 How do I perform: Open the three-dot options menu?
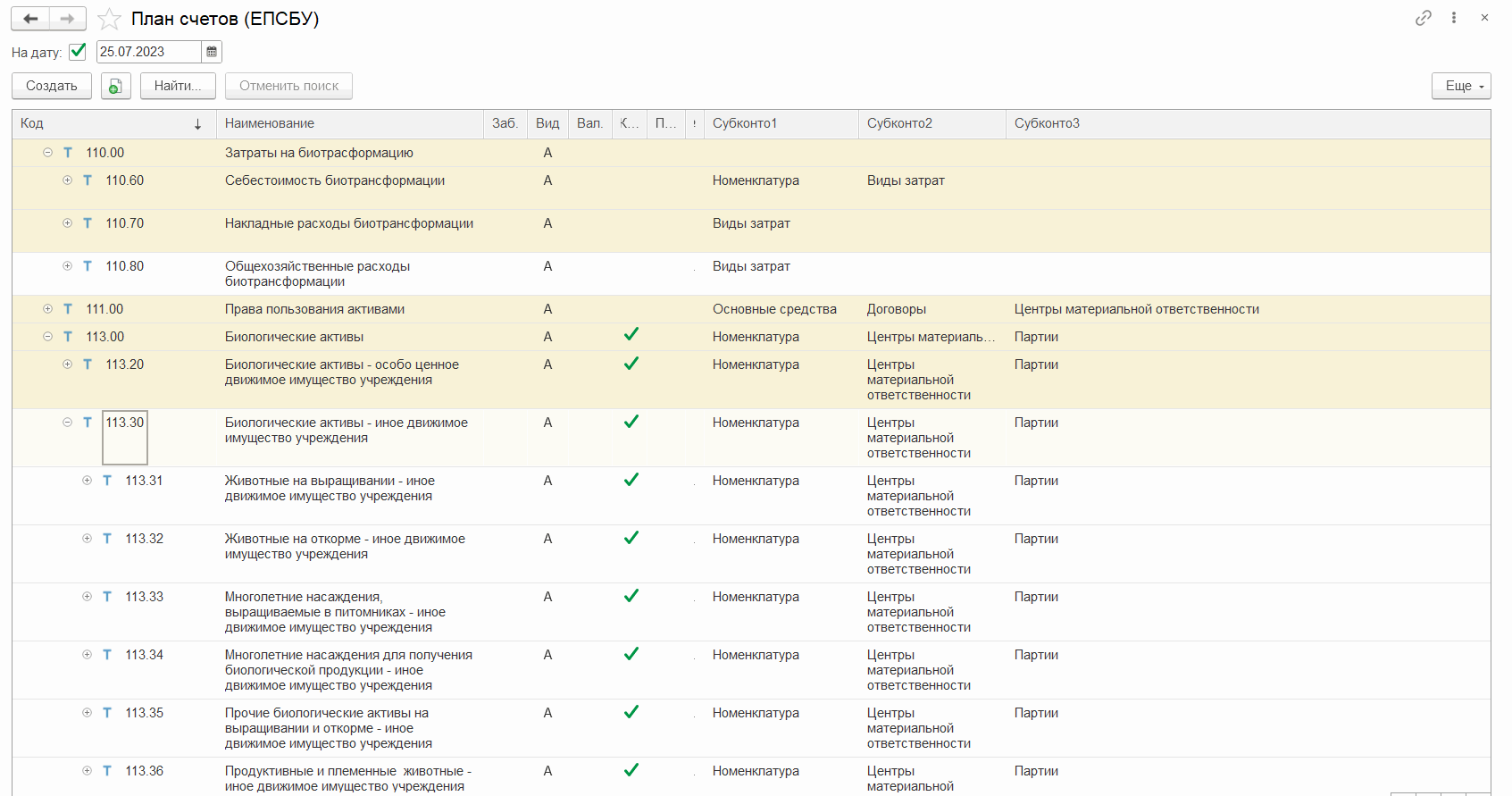coord(1454,18)
